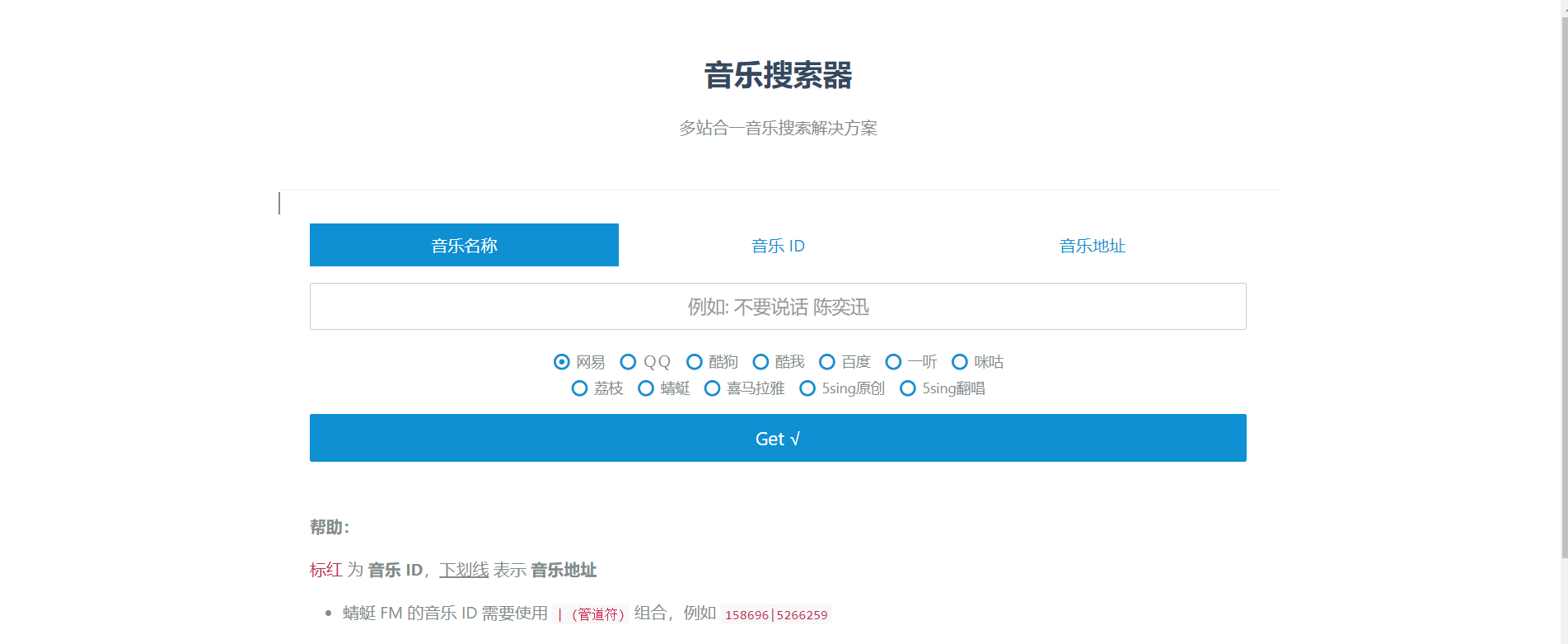Open the 音乐 ID tab
Screen dimensions: 1568x644
pos(778,245)
